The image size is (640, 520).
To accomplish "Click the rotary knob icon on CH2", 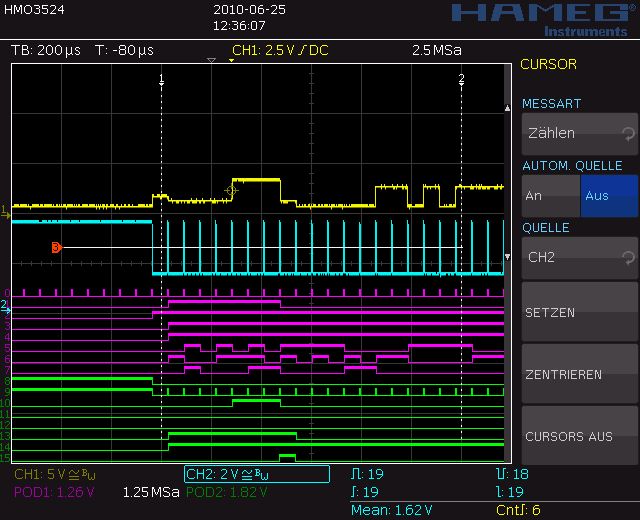I will point(628,257).
